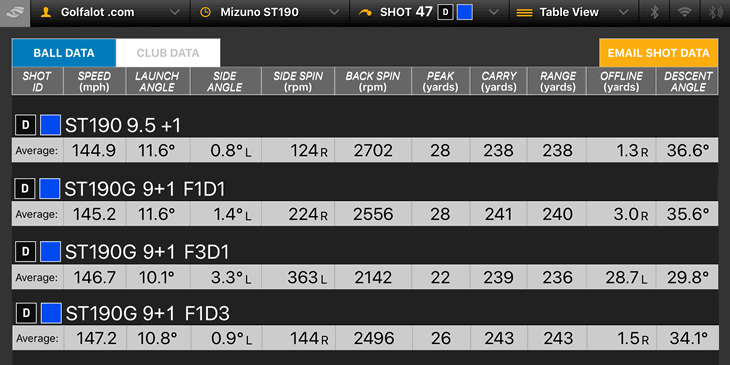
Task: Click the Bluetooth icon in the top bar
Action: (x=654, y=13)
